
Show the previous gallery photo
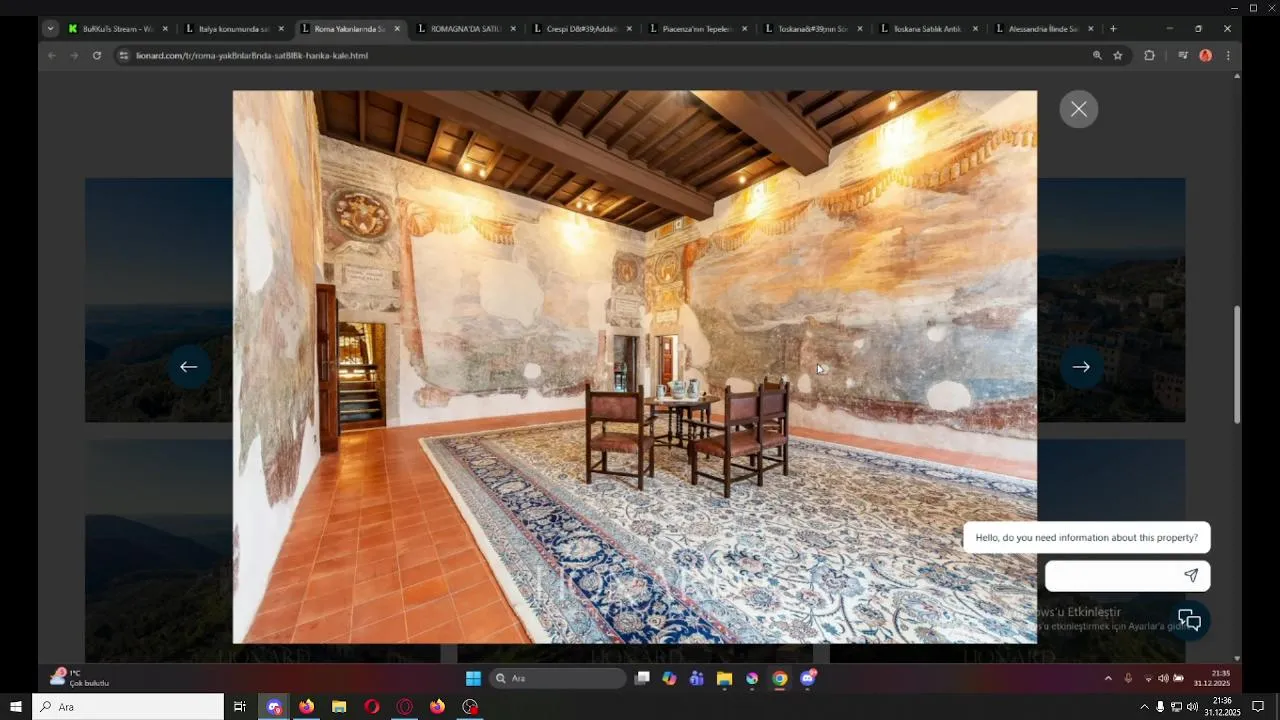tap(189, 367)
